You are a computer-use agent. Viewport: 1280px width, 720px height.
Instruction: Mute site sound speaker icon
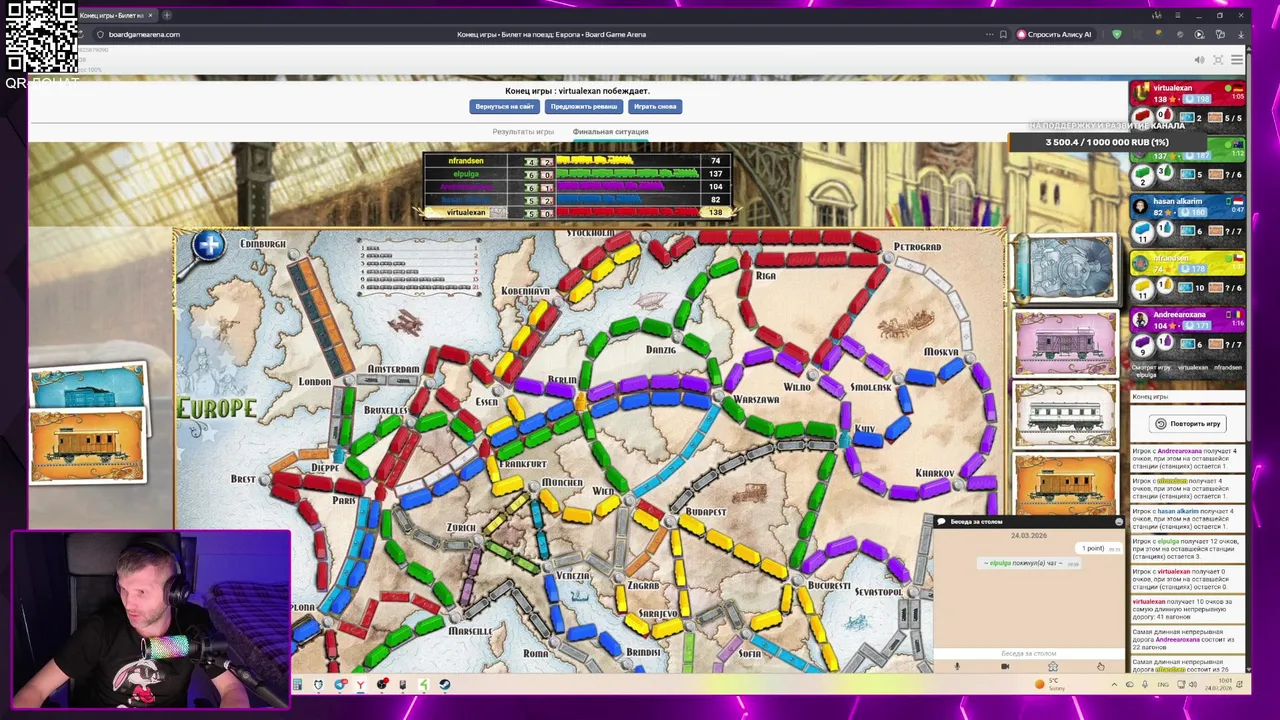click(1199, 60)
